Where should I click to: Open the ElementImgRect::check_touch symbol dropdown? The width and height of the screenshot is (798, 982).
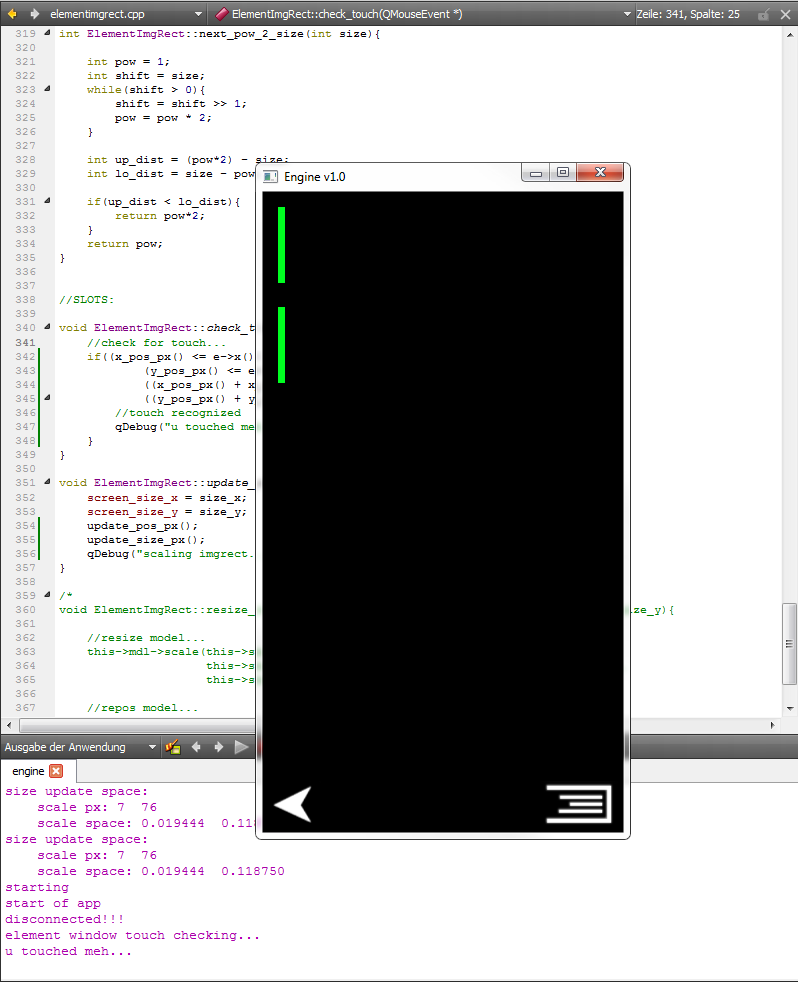click(627, 14)
